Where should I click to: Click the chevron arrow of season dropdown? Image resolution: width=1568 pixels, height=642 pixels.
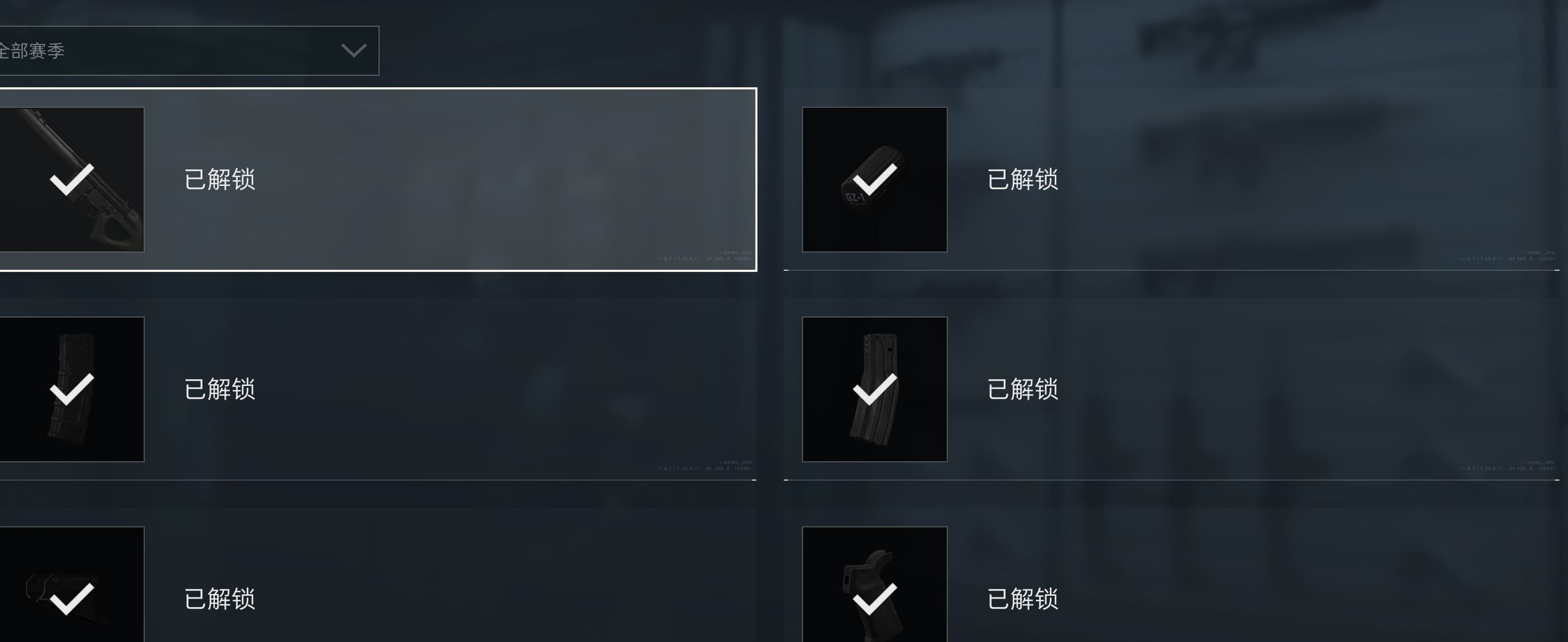click(353, 51)
